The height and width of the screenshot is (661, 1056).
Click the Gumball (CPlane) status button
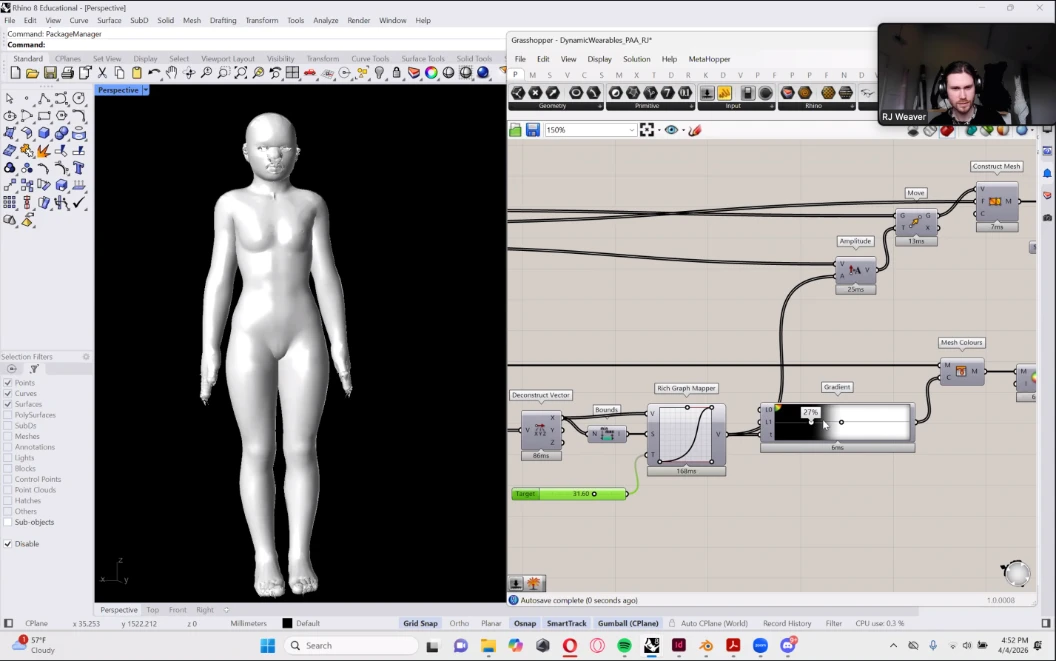pos(628,623)
